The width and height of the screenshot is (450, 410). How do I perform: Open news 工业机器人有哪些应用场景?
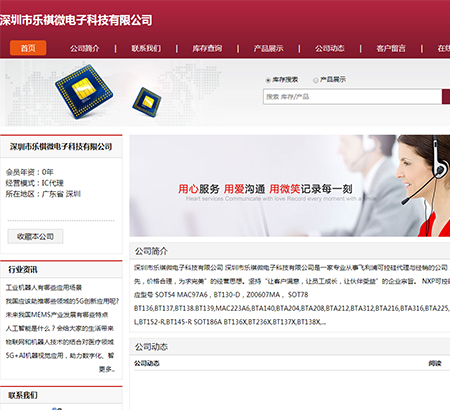44,287
